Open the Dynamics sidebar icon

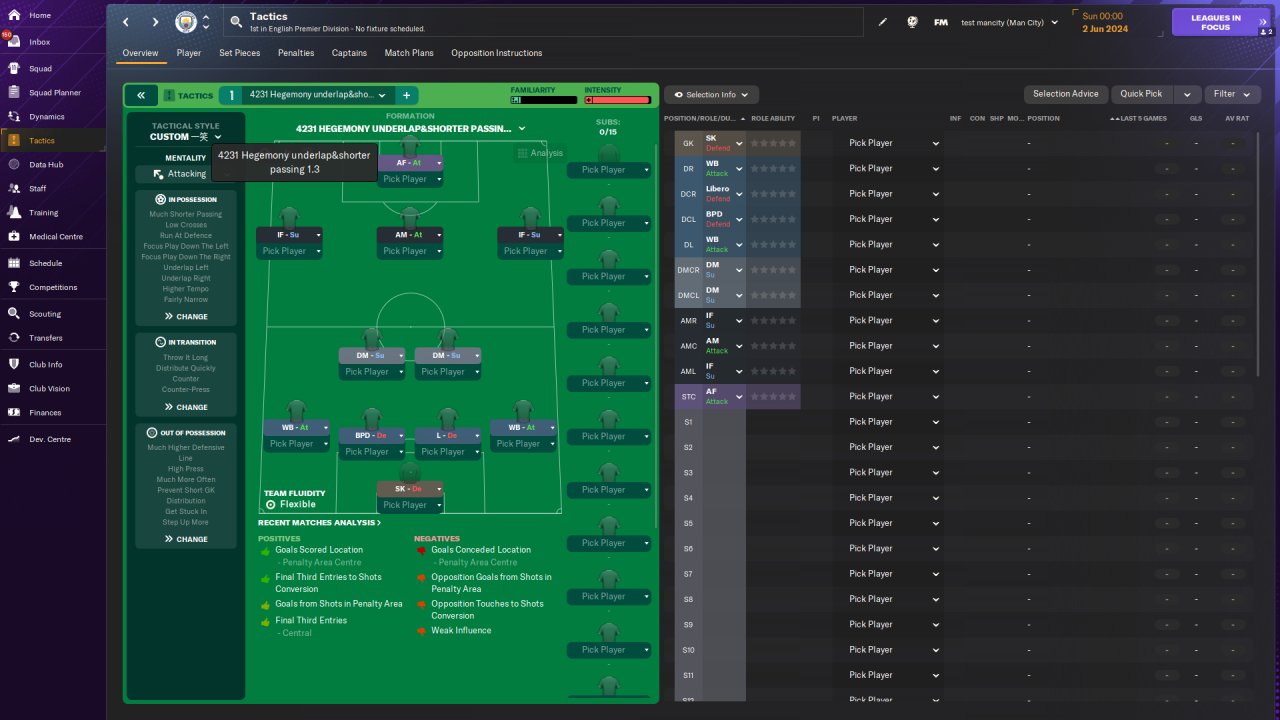pos(14,116)
